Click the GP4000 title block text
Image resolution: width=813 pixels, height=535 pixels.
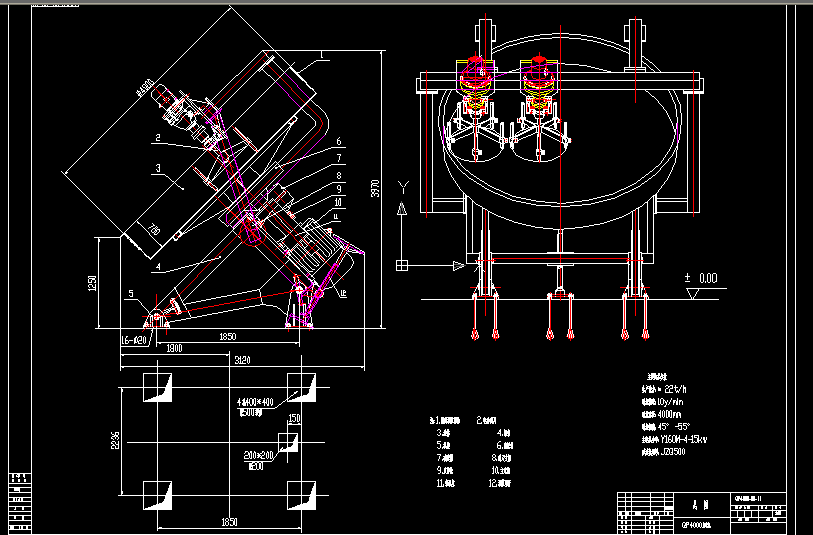point(696,524)
